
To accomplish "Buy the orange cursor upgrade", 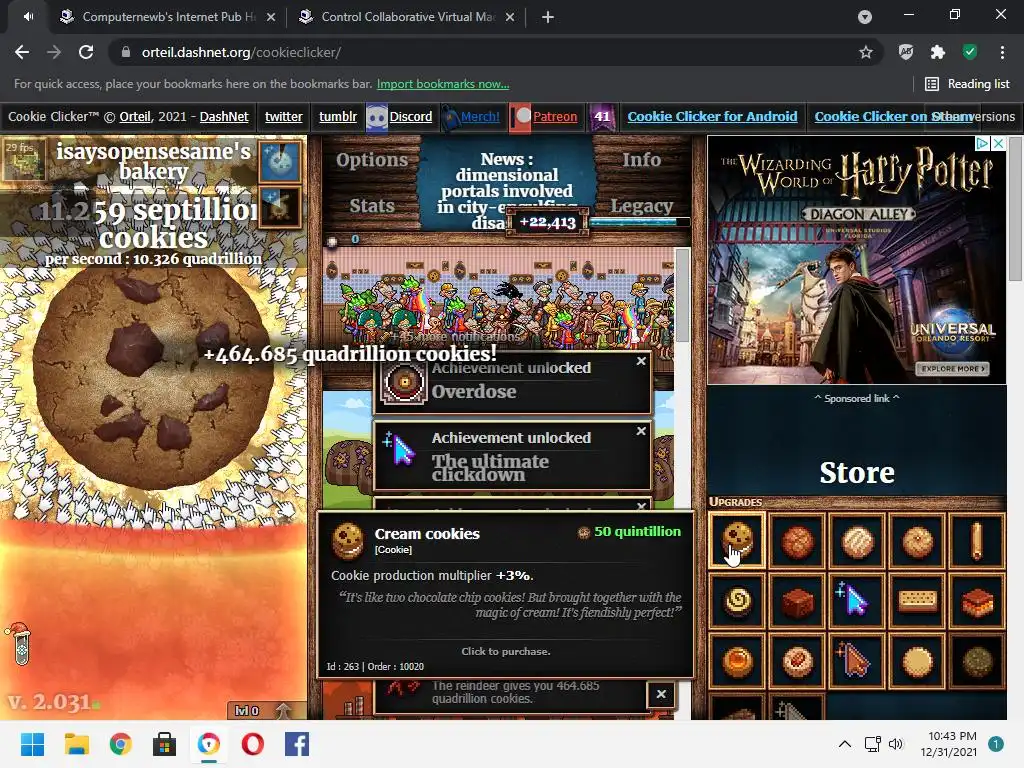I will pos(857,660).
